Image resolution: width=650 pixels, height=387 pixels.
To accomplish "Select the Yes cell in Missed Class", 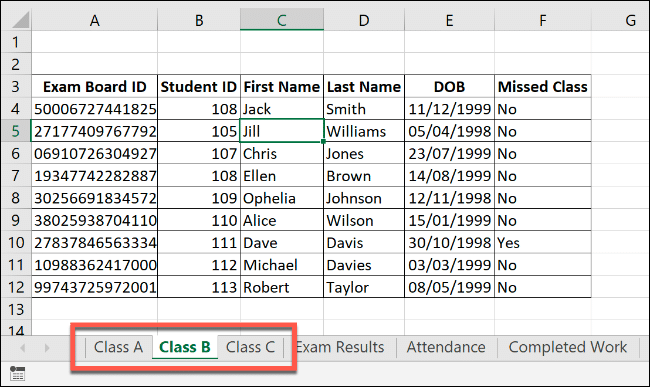I will pyautogui.click(x=543, y=242).
